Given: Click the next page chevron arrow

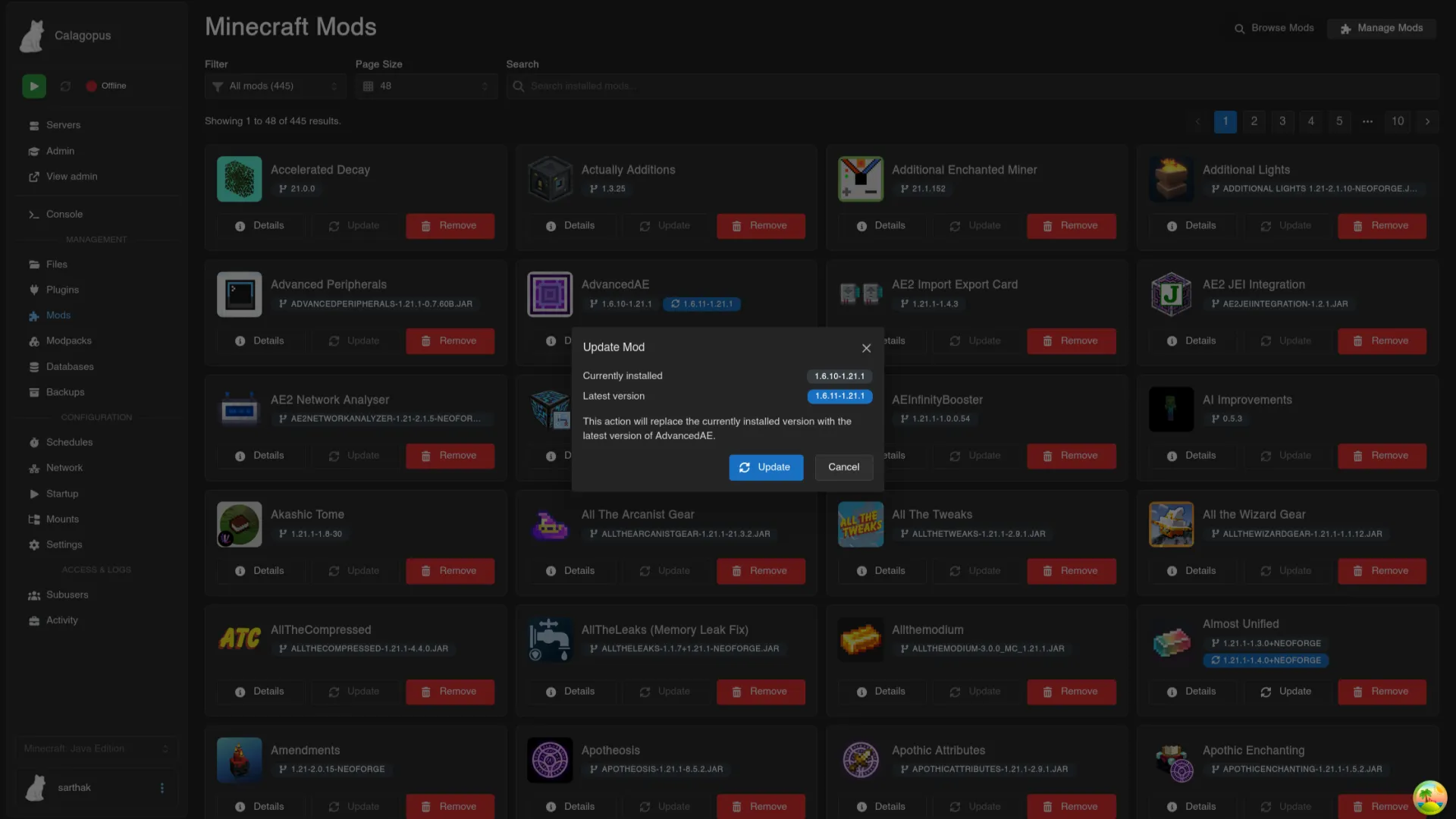Looking at the screenshot, I should (1426, 121).
